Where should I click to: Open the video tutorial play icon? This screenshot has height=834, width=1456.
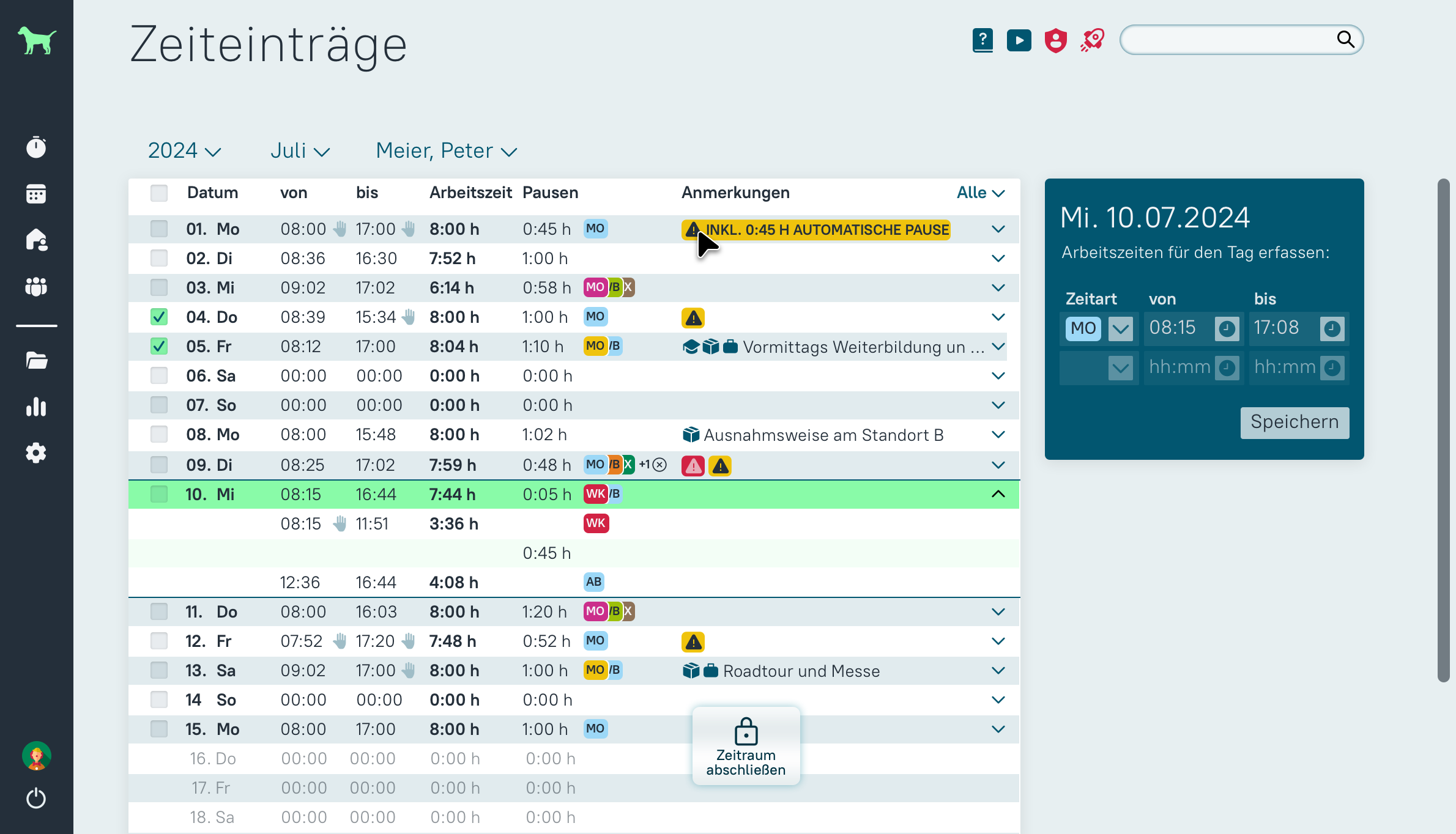coord(1019,40)
